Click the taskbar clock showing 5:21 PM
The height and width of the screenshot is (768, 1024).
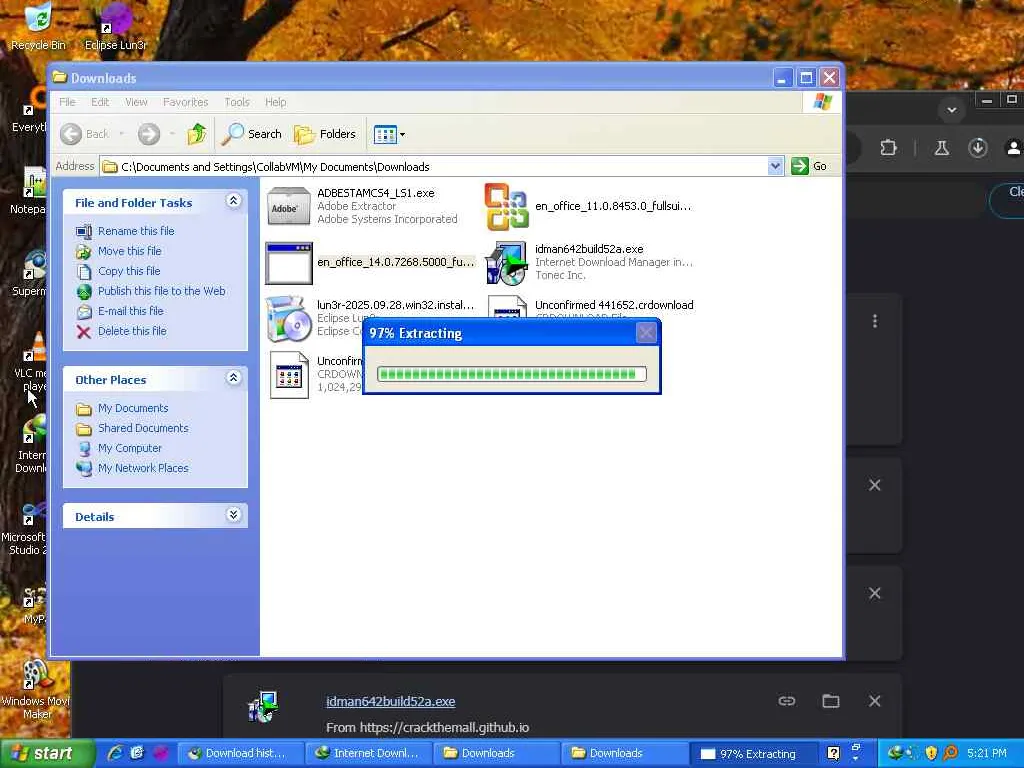[987, 753]
